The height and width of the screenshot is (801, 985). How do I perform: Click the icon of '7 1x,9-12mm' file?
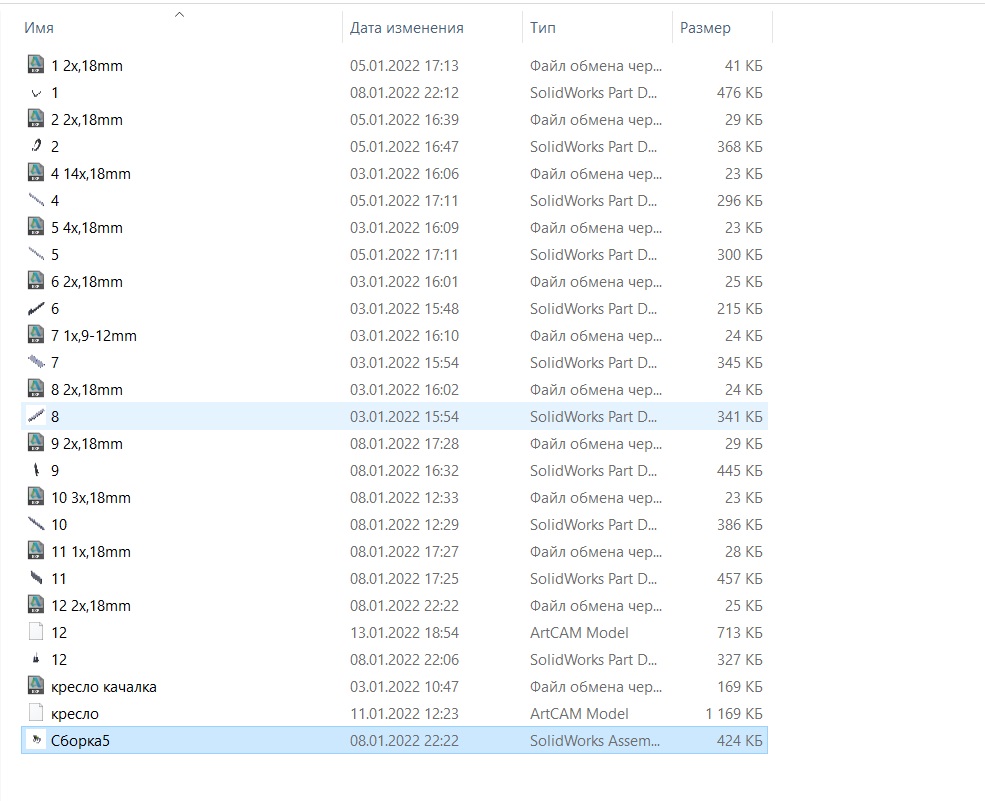tap(36, 334)
